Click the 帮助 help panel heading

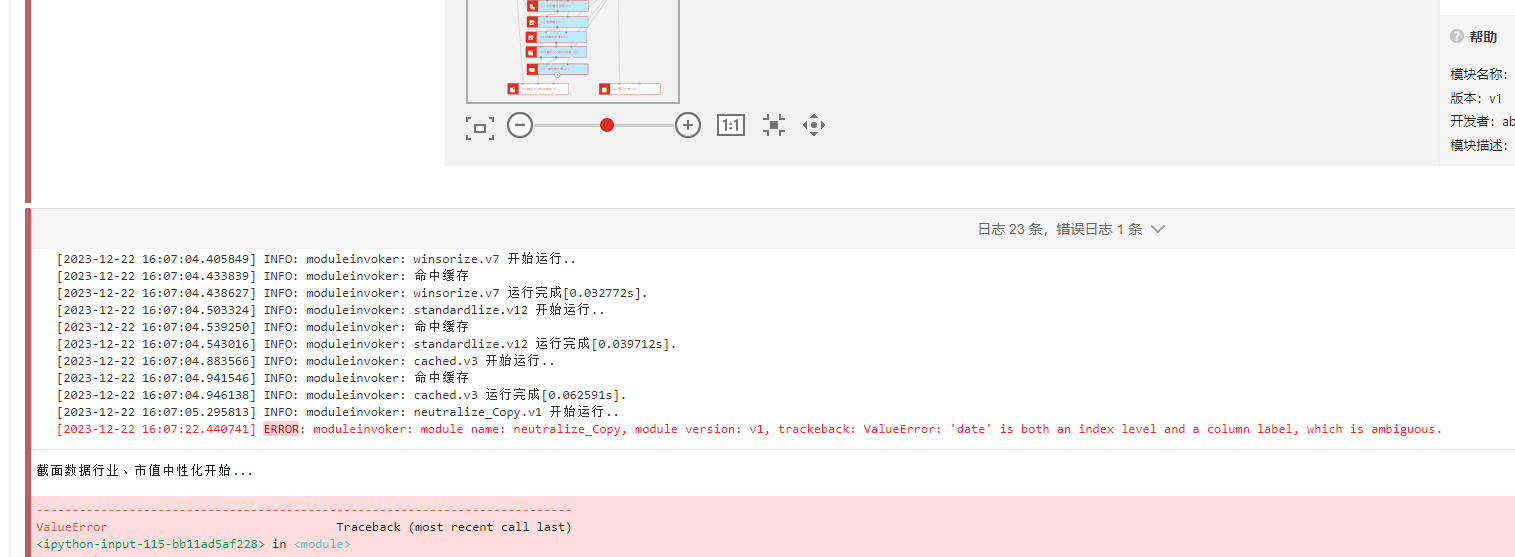pos(1483,37)
